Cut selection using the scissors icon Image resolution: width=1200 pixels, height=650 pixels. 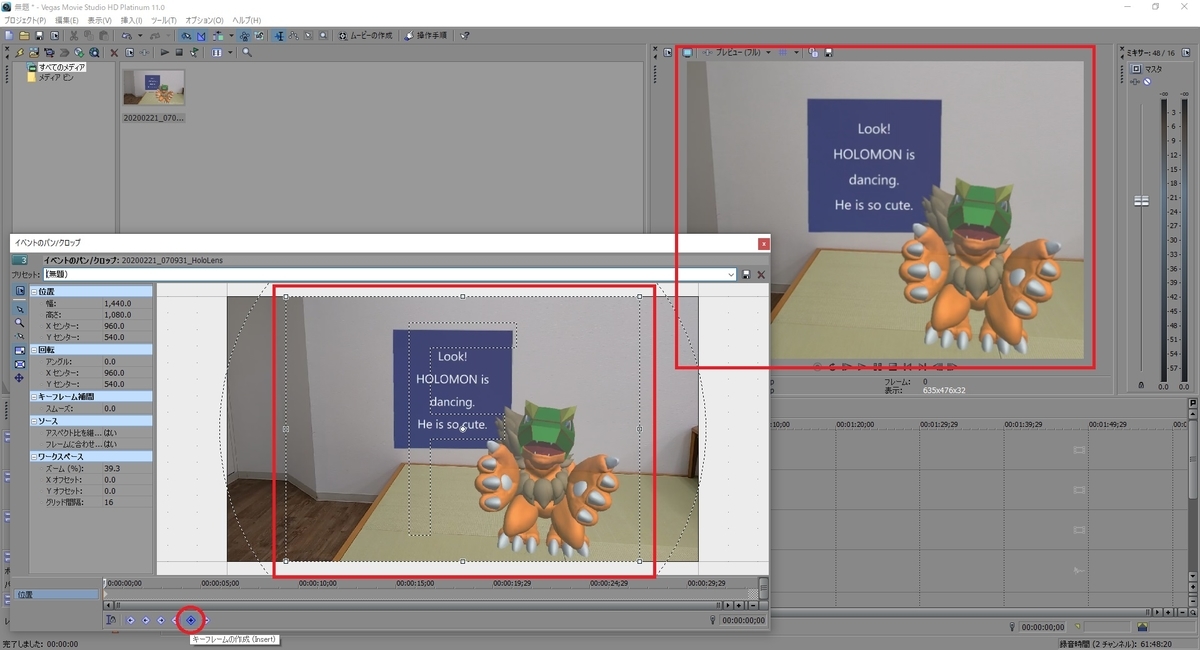[x=73, y=35]
